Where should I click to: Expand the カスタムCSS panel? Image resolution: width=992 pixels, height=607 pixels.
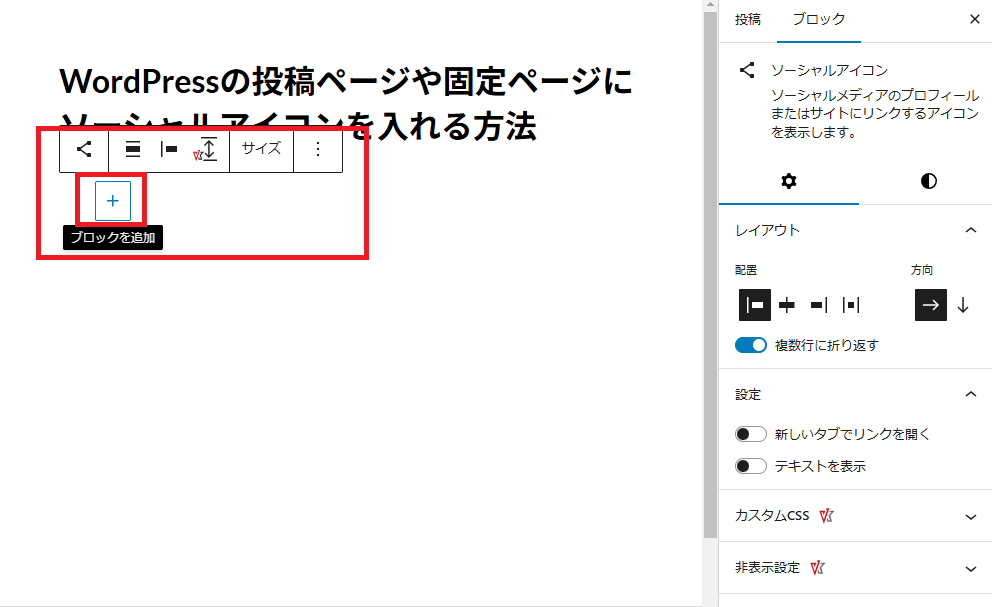coord(855,516)
